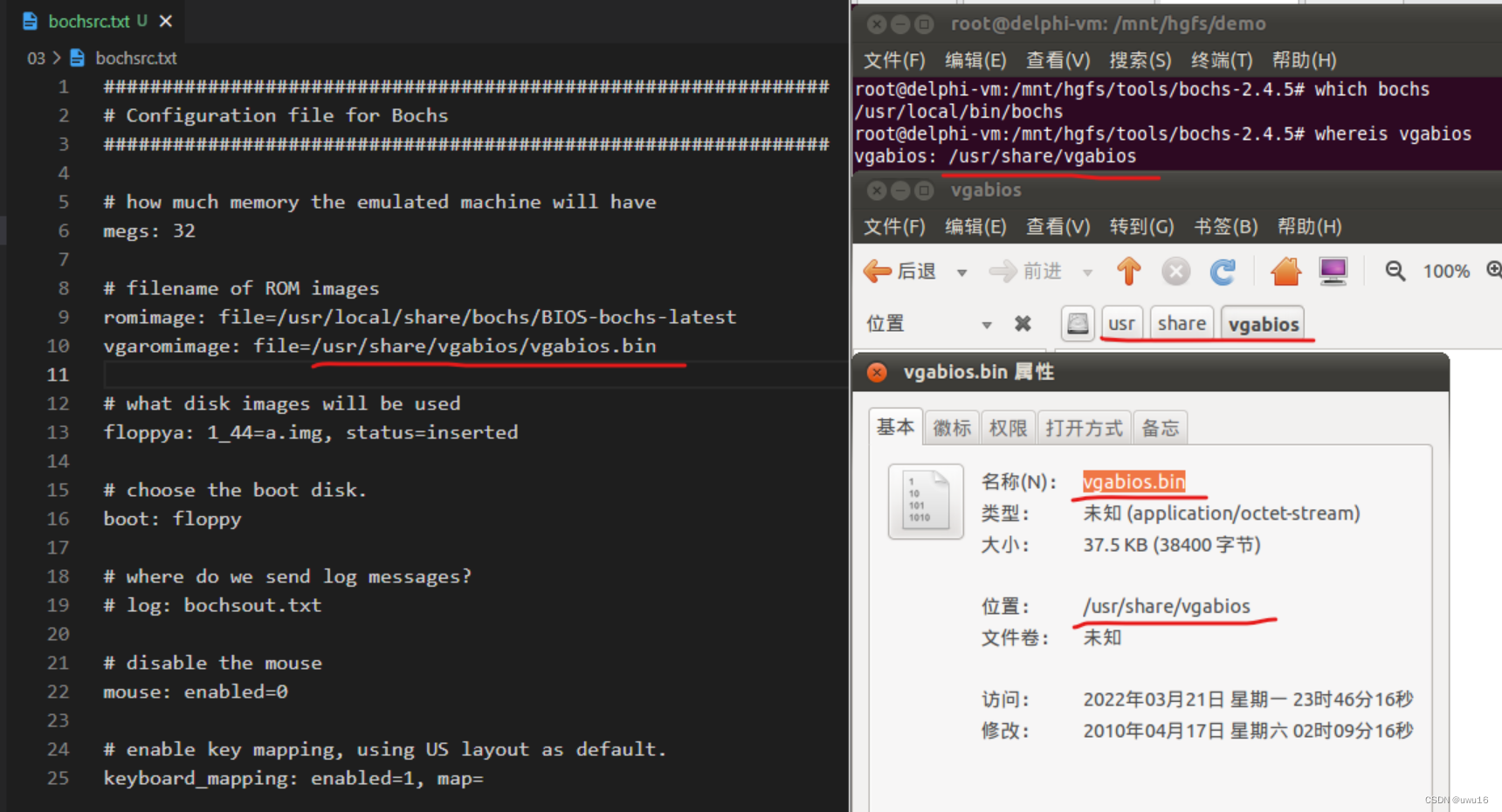Click bochsrc.txt in the breadcrumb
This screenshot has height=812, width=1502.
(x=136, y=58)
